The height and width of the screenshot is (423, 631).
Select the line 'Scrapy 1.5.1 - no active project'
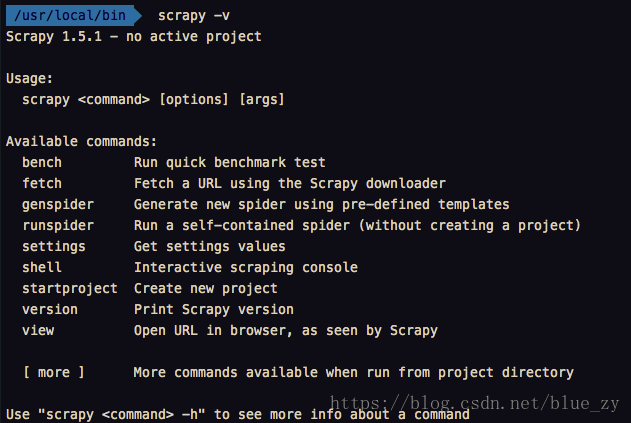[134, 37]
